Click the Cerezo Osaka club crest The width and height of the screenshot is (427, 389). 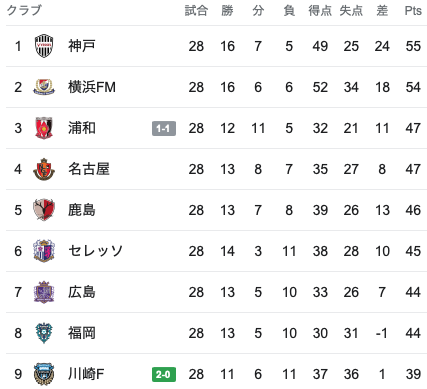[44, 251]
